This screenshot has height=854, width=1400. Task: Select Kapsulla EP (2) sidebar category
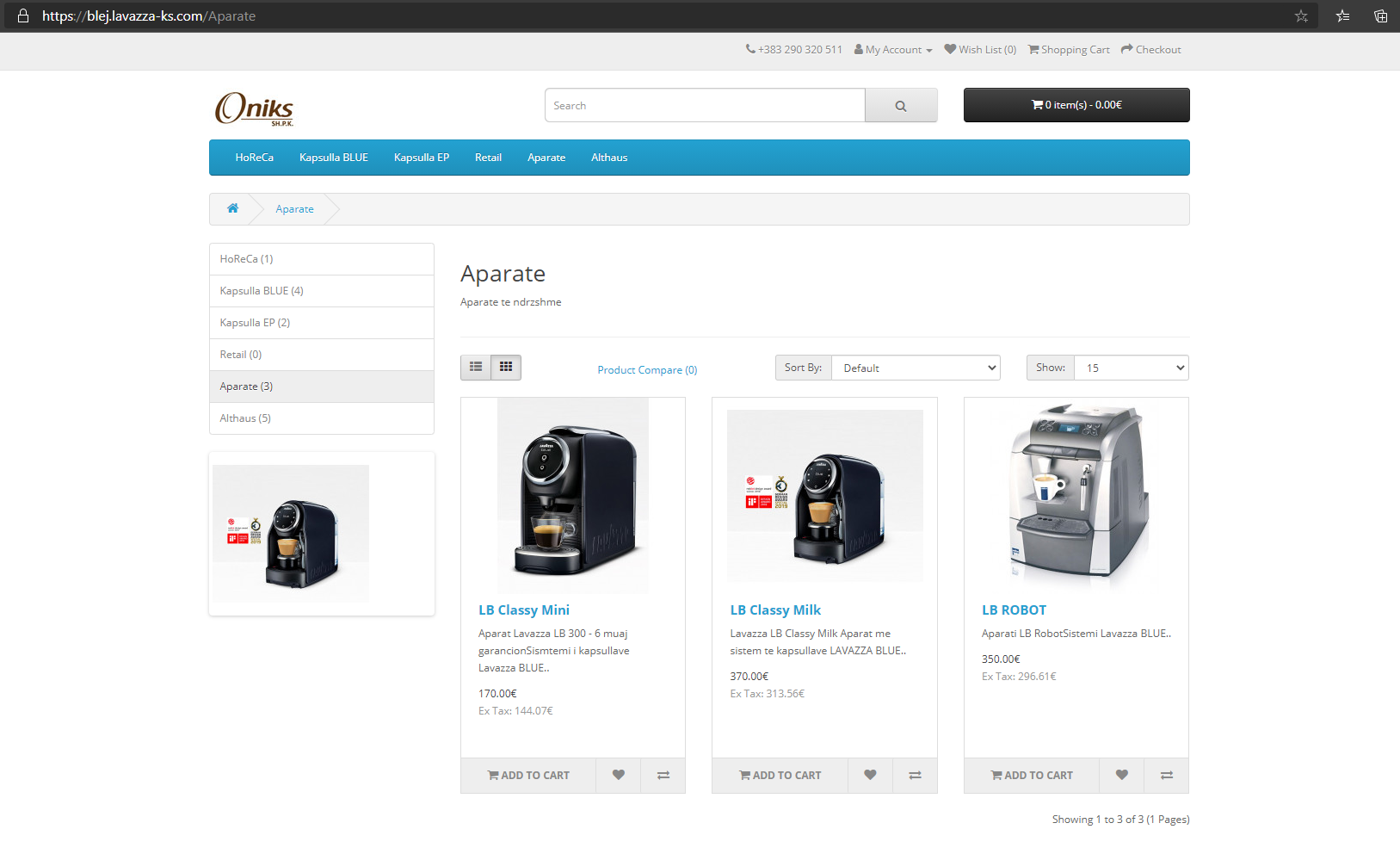pos(322,323)
